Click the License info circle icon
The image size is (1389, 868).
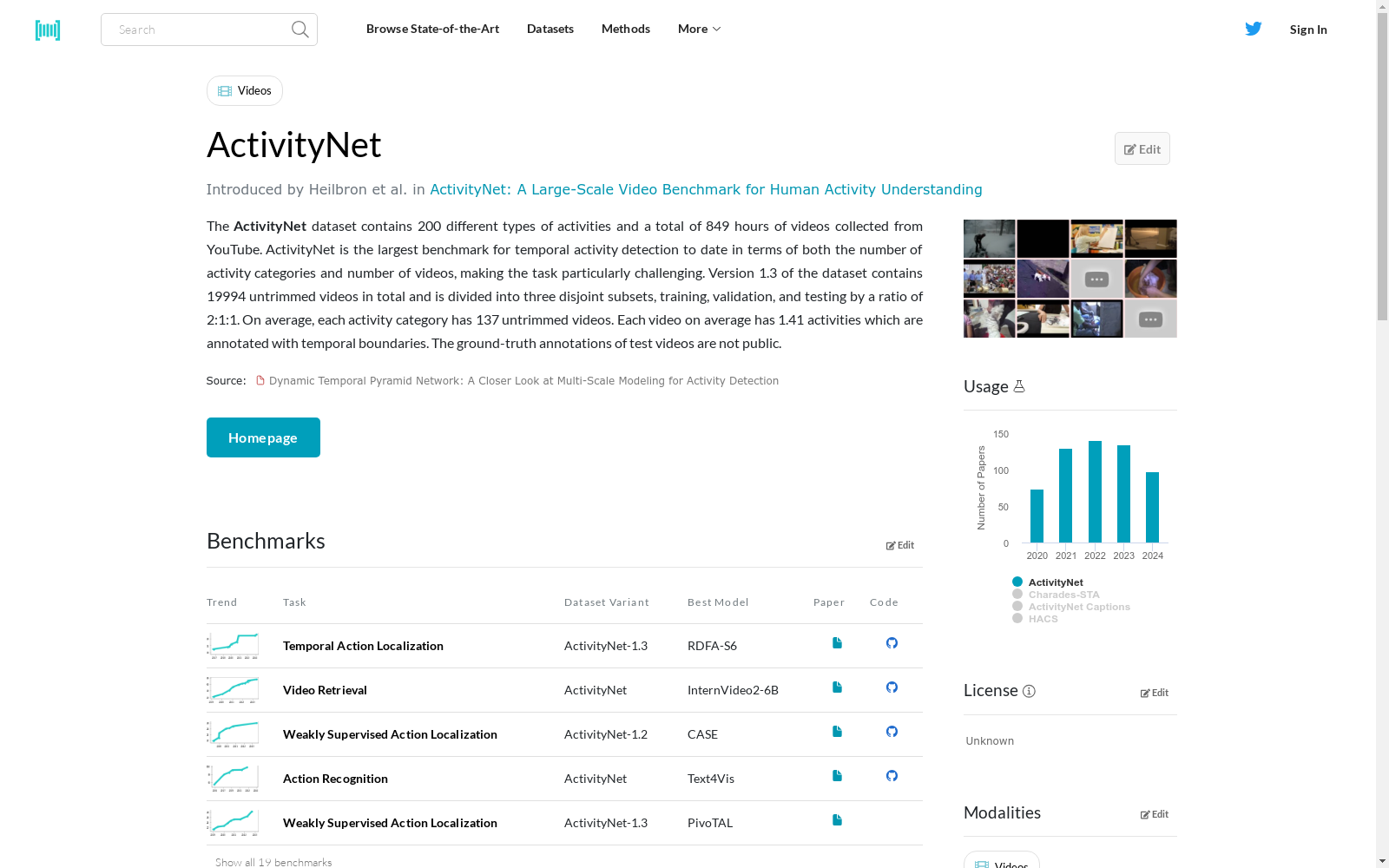[1029, 691]
